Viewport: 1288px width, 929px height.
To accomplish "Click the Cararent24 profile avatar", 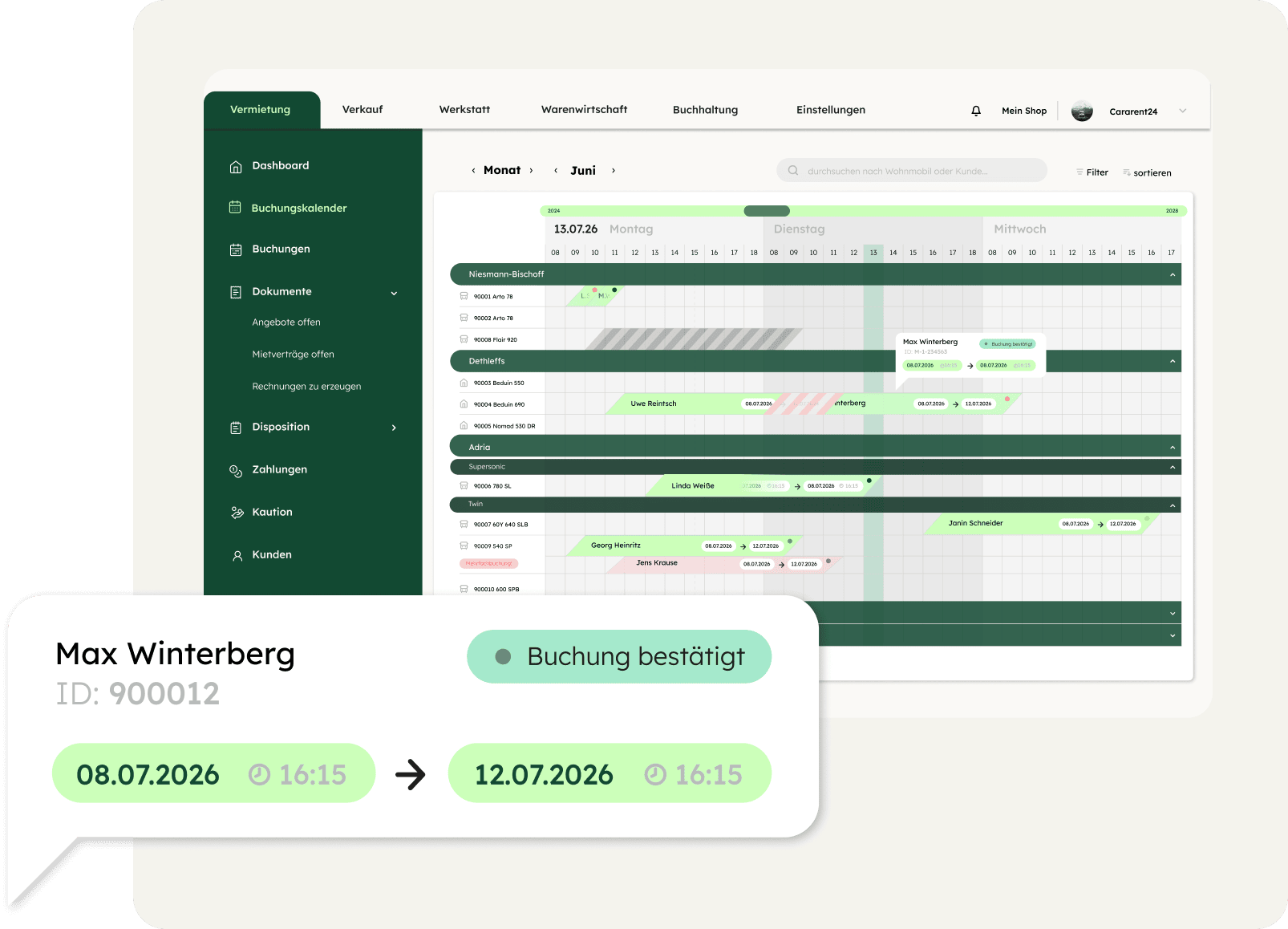I will [x=1082, y=112].
